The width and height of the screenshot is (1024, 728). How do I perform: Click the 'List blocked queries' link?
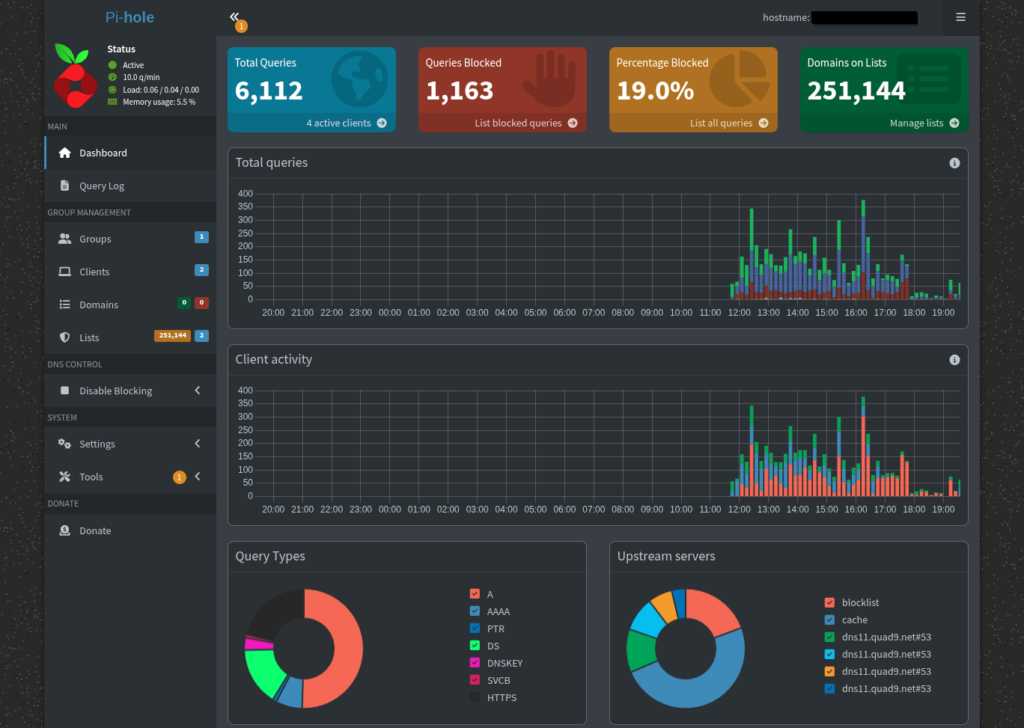(525, 123)
